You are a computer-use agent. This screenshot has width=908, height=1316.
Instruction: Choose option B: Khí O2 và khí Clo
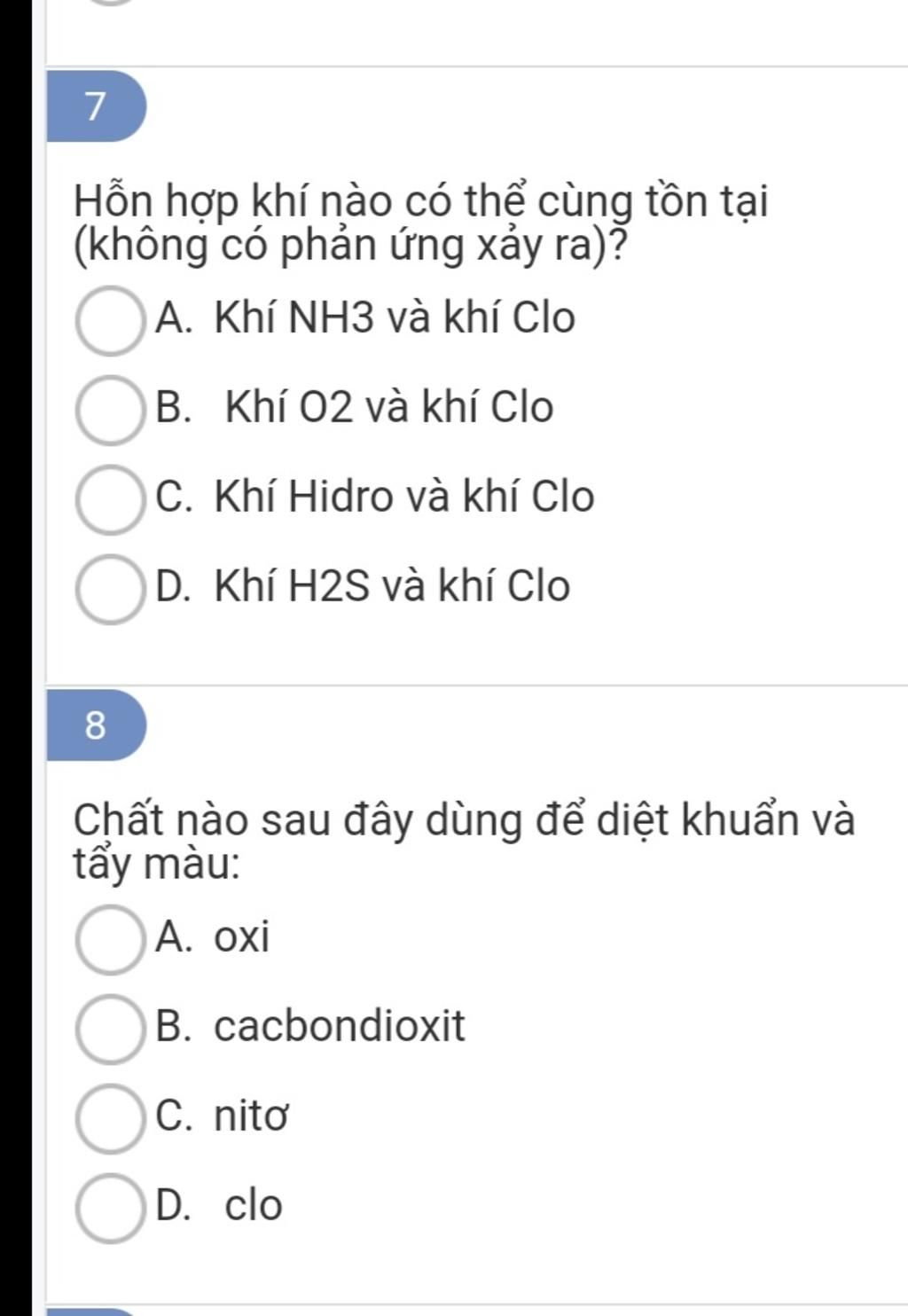(110, 410)
